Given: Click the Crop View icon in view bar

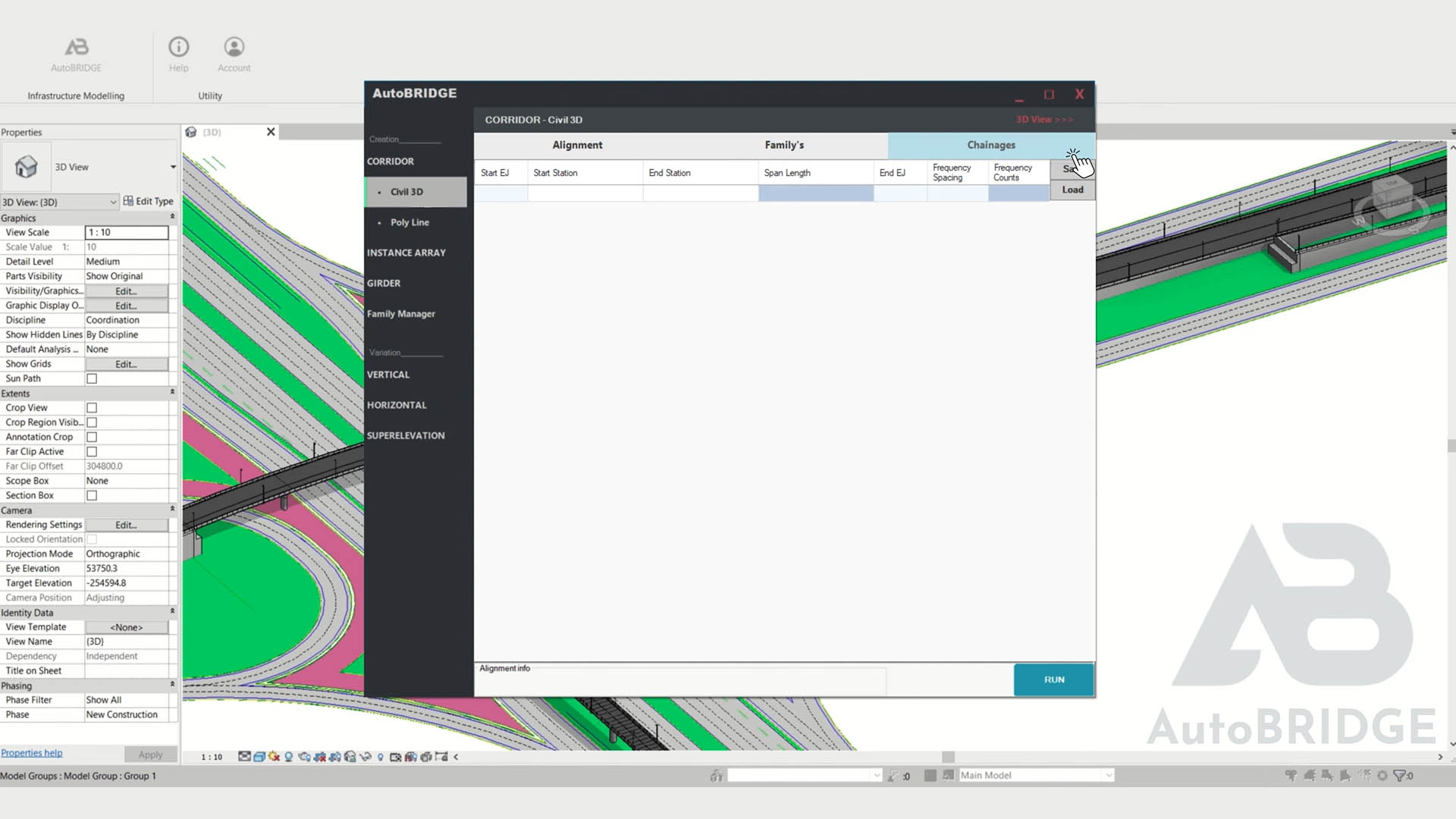Looking at the screenshot, I should [319, 757].
